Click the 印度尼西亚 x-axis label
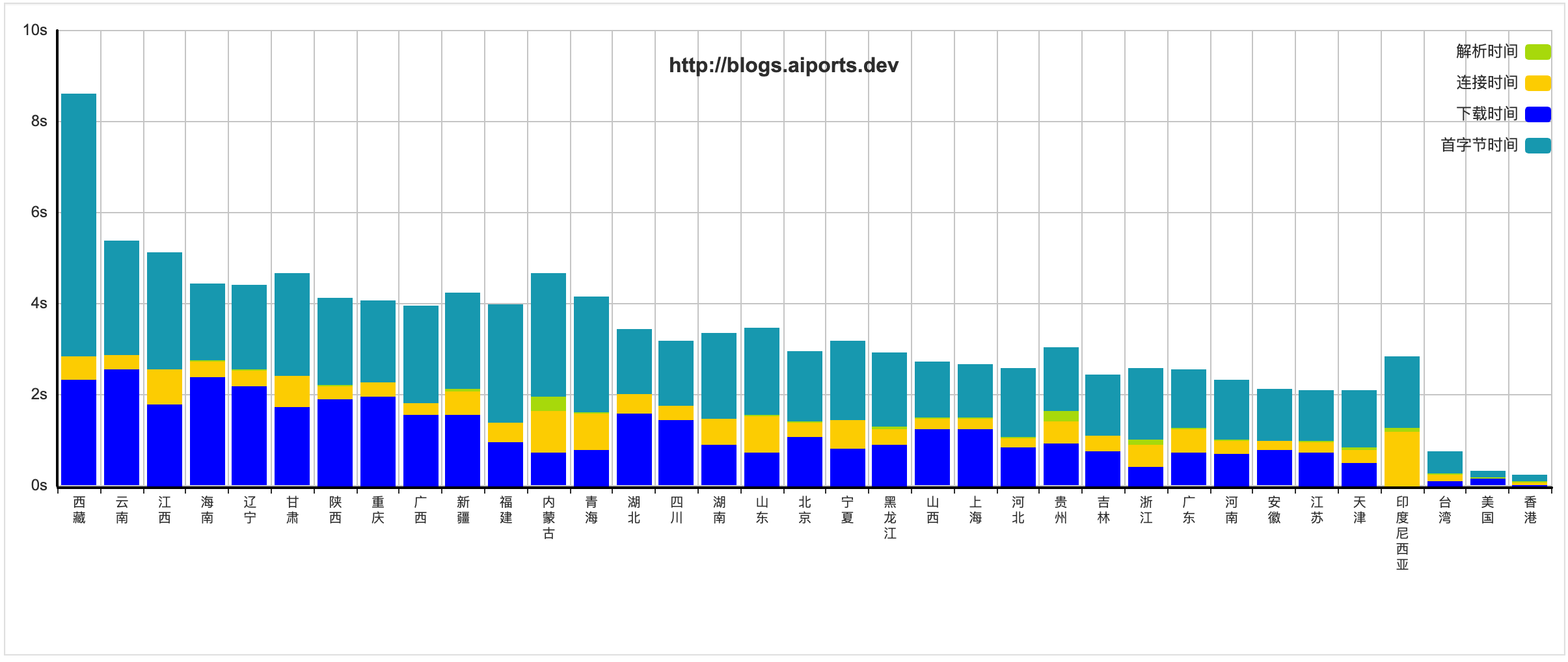 tap(1402, 533)
